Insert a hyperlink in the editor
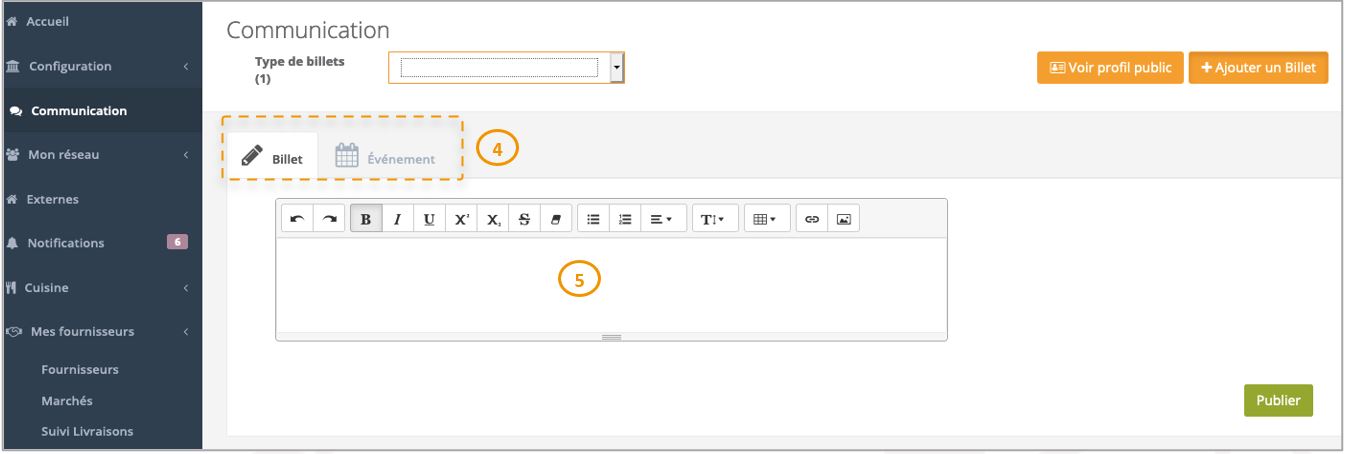 (x=812, y=219)
